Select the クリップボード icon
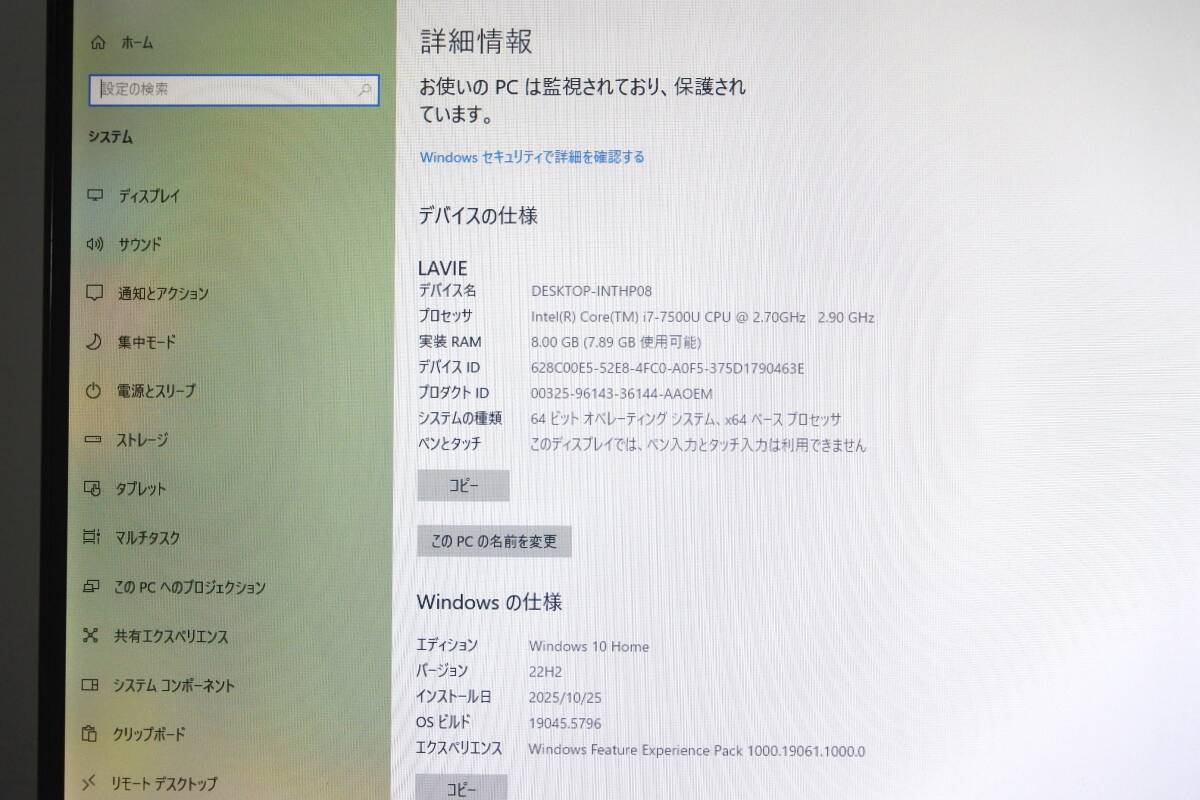Viewport: 1200px width, 800px height. [90, 735]
